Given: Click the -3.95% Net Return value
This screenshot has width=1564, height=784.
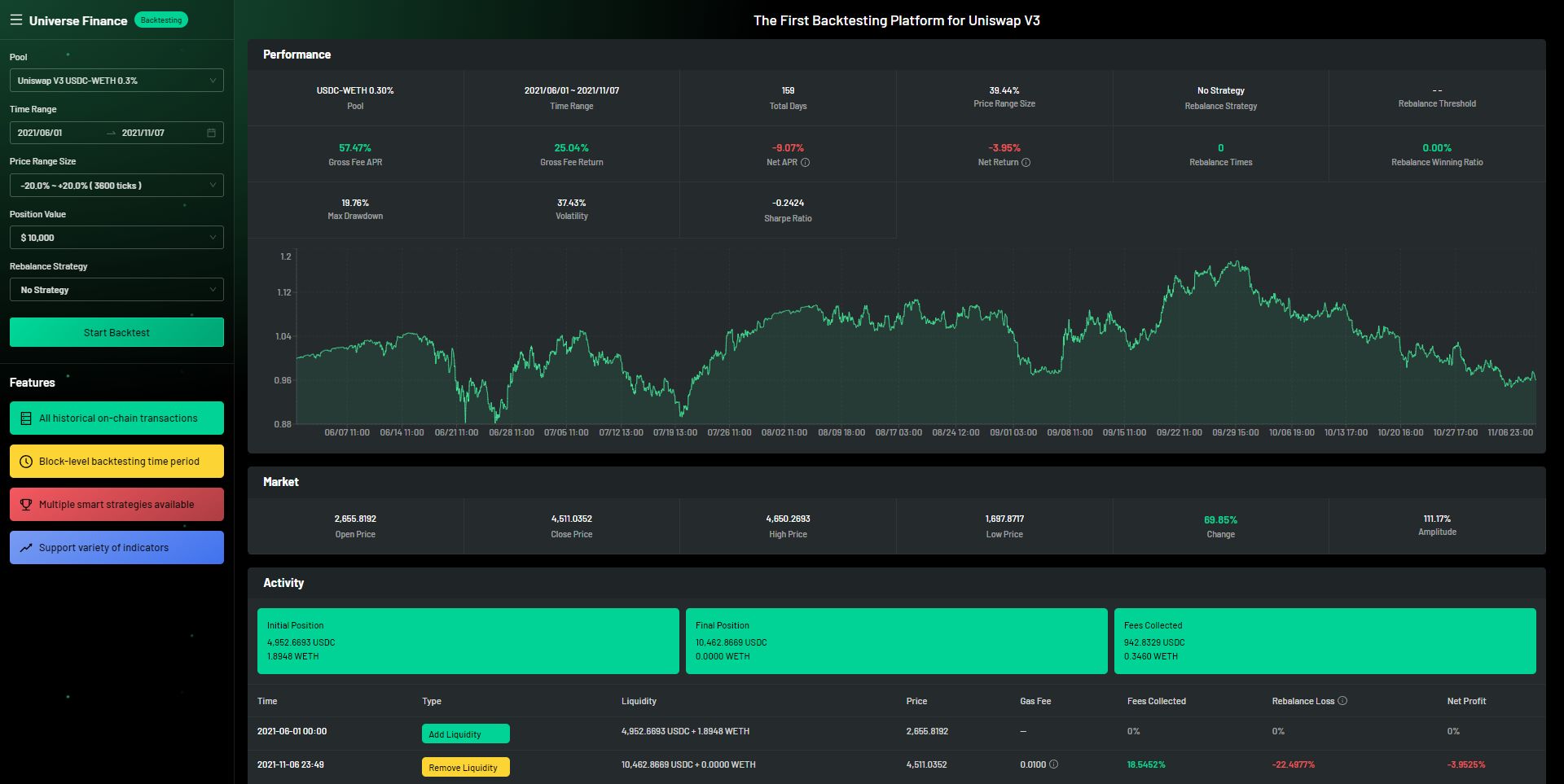Looking at the screenshot, I should point(1004,148).
